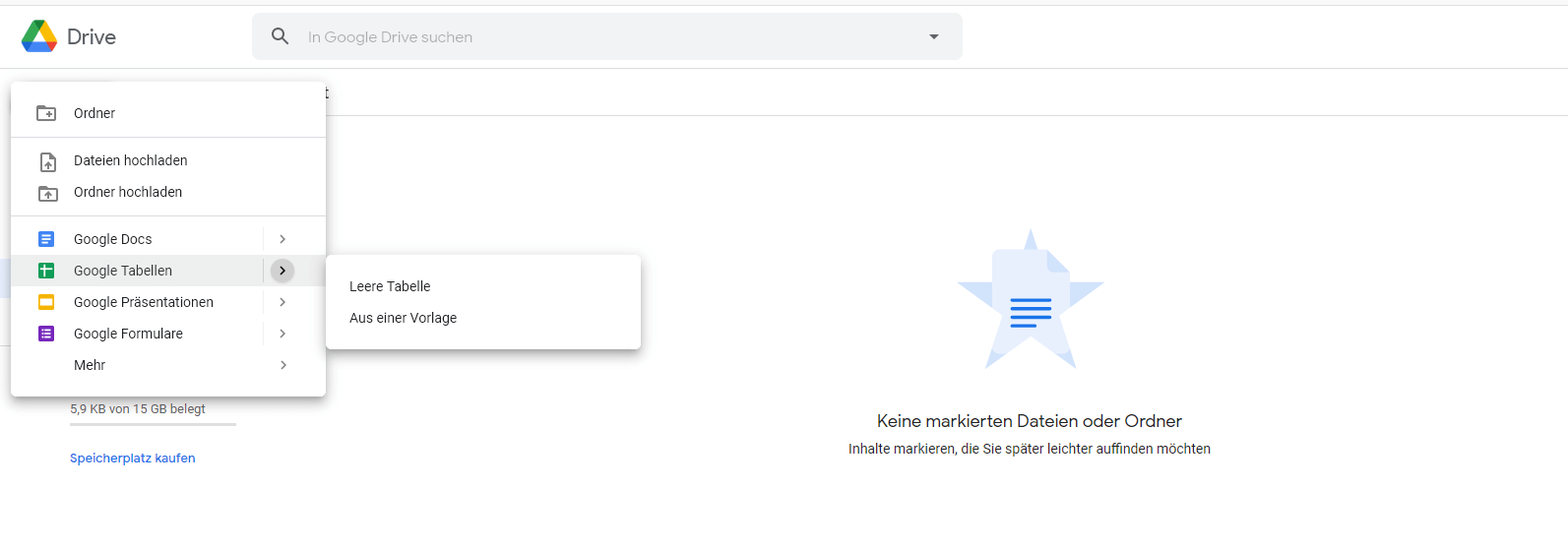
Task: Click the storage usage bar
Action: [x=153, y=424]
